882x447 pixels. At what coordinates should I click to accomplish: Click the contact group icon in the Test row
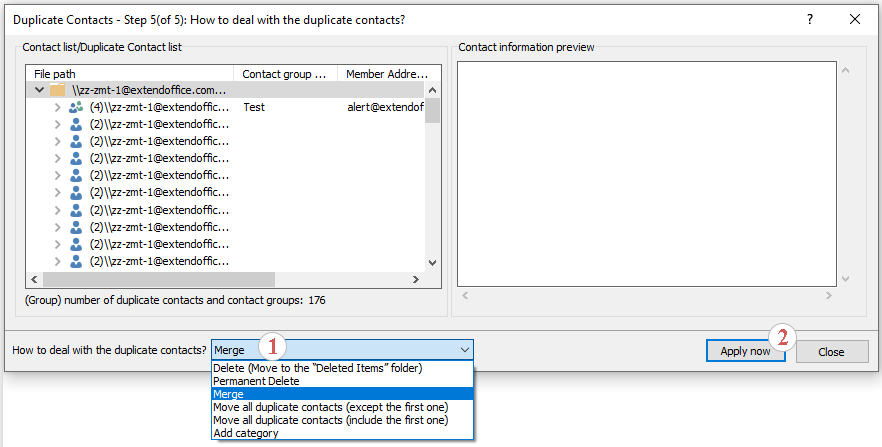(x=75, y=107)
